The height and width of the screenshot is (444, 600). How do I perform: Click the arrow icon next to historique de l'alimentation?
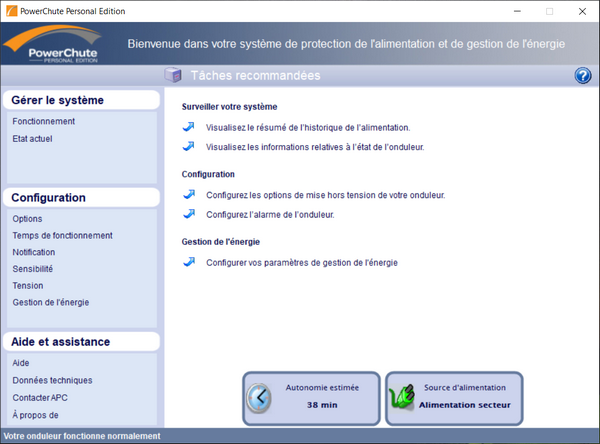pos(189,126)
